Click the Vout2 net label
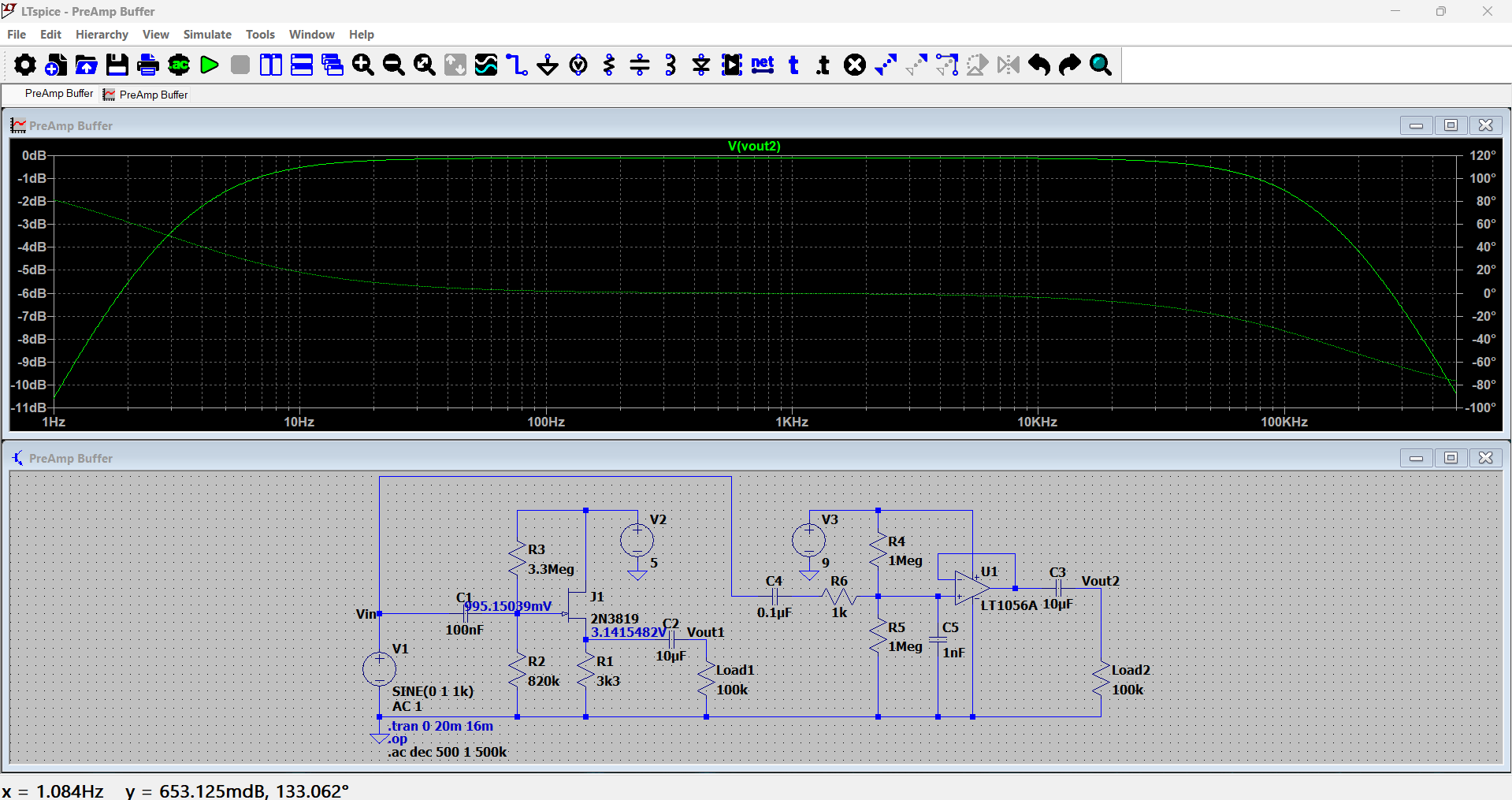This screenshot has width=1512, height=800. coord(1100,581)
